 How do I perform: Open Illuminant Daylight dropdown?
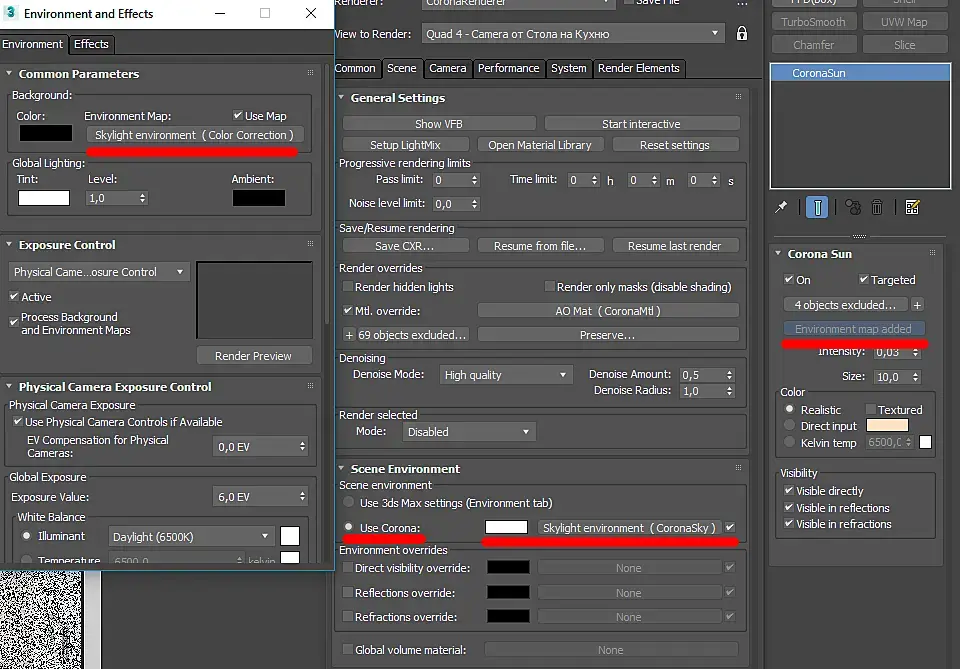tap(190, 536)
